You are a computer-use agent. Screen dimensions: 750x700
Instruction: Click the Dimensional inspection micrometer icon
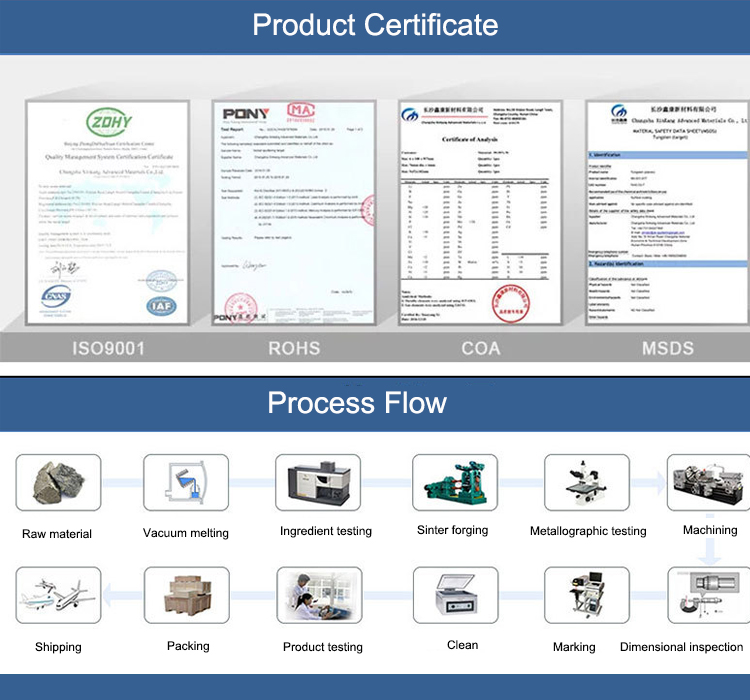(708, 596)
